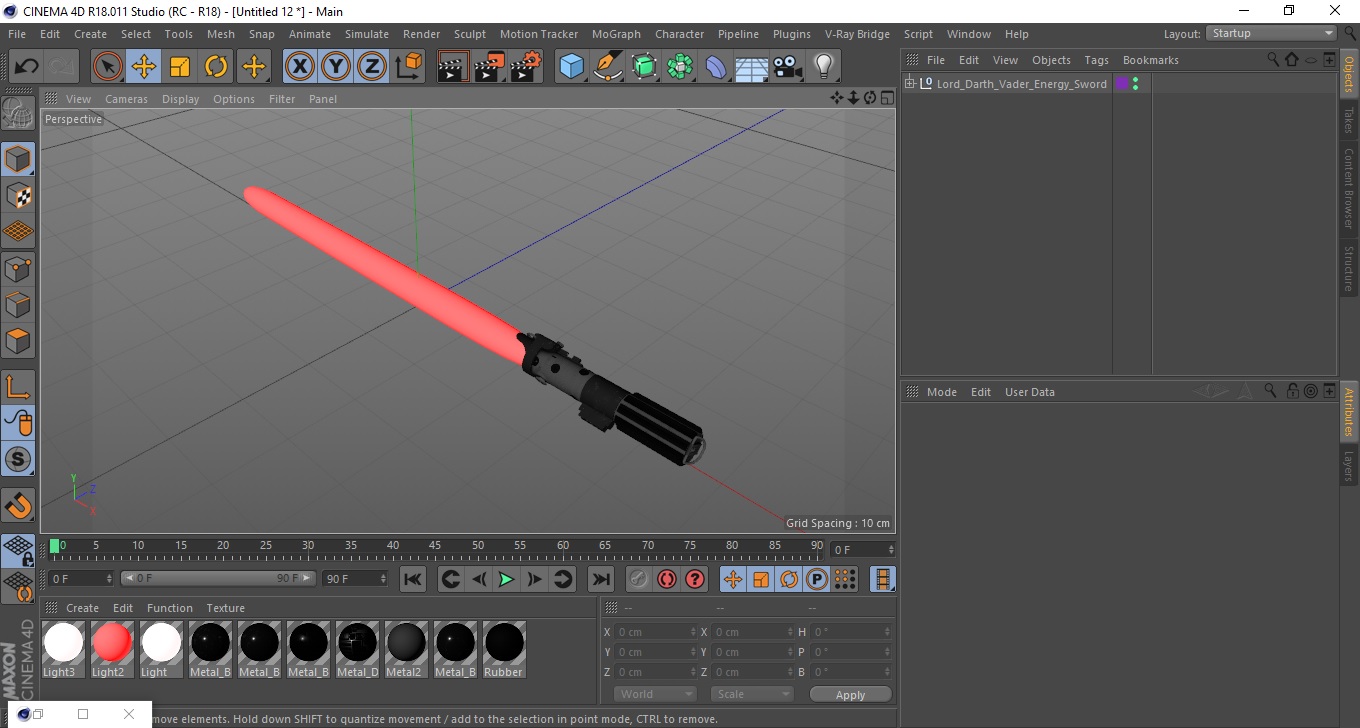
Task: Activate the Move tool
Action: point(144,67)
